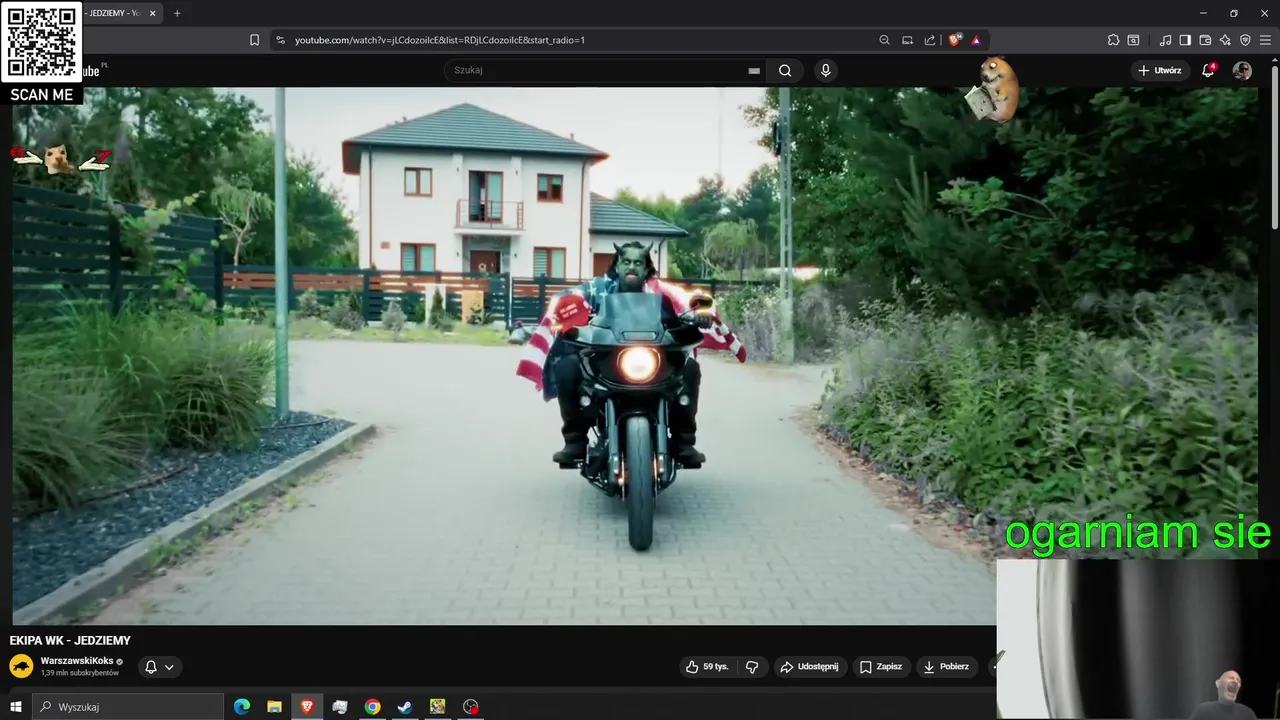Dislike the video with thumbs down
Screen dimensions: 1280x720
coord(752,667)
